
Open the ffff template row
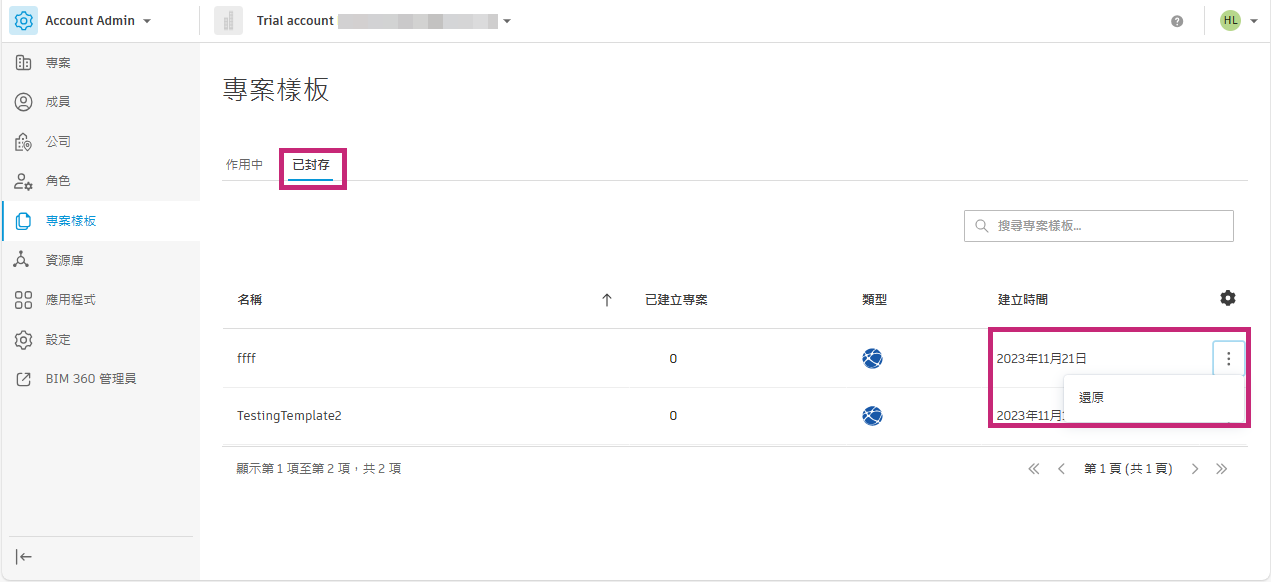[x=246, y=358]
